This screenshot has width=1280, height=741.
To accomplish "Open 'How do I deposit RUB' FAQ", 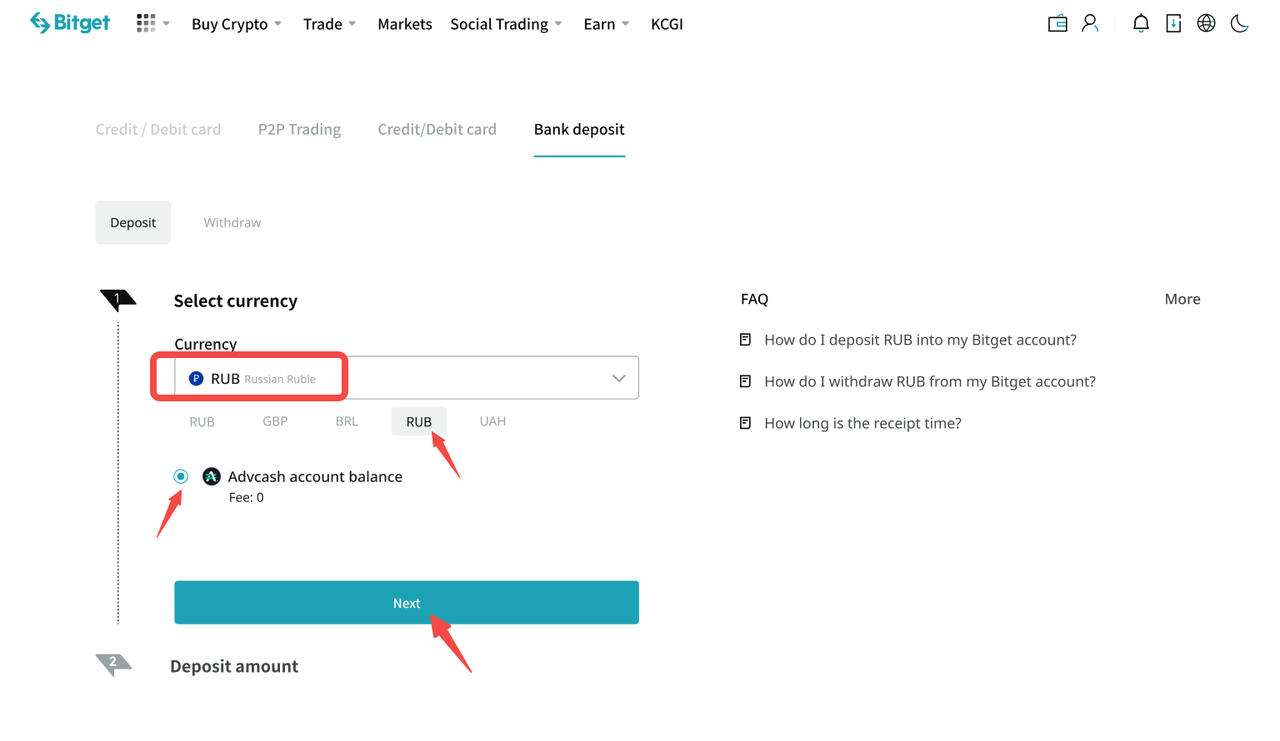I will click(x=920, y=340).
